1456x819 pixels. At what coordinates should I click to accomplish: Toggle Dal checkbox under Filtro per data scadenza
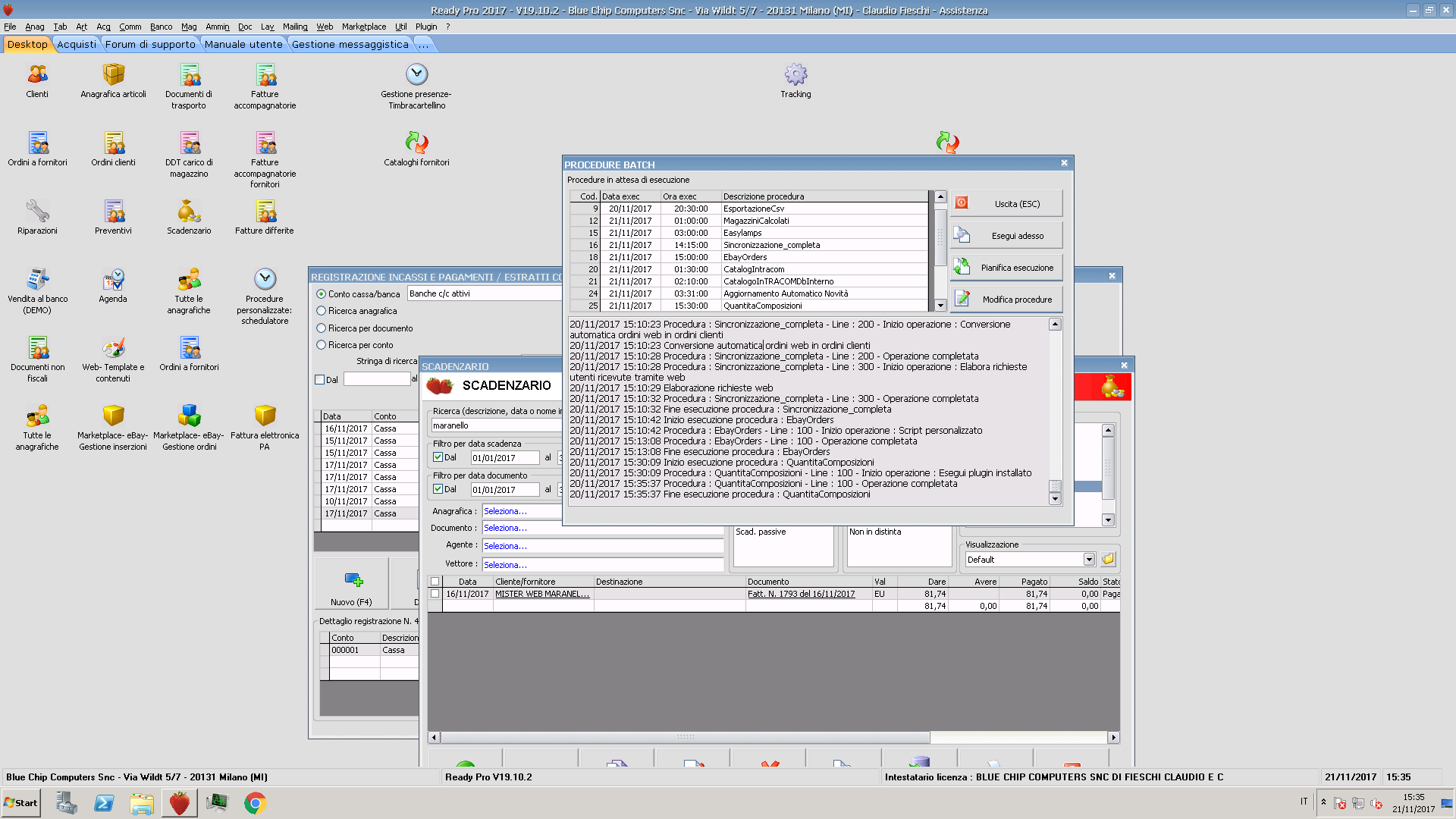[x=438, y=457]
